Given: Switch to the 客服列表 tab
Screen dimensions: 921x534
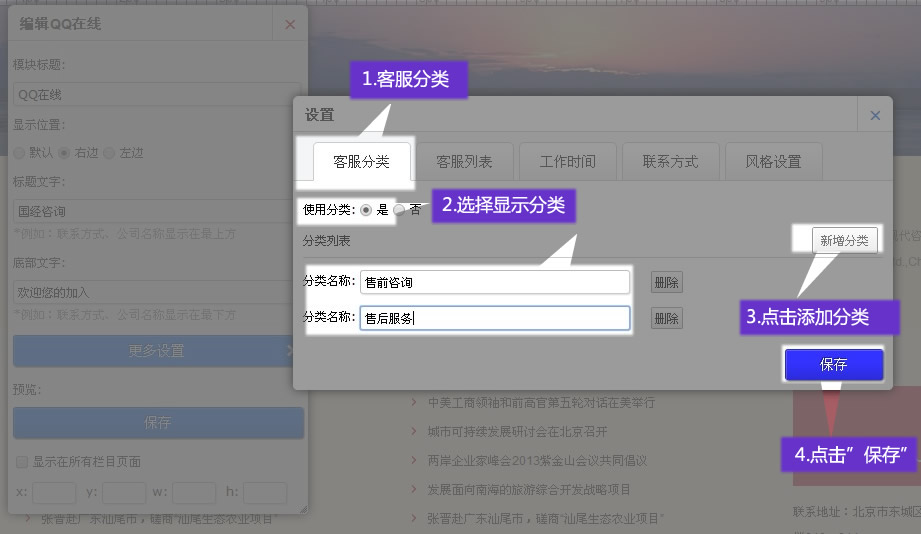Looking at the screenshot, I should tap(464, 161).
